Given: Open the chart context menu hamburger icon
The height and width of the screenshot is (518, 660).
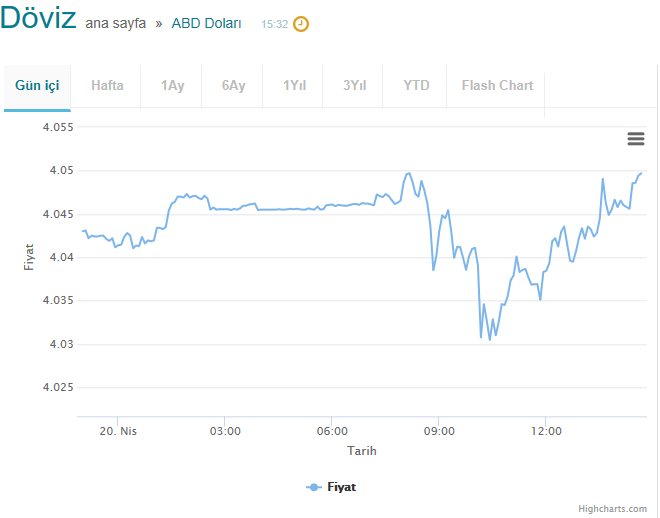Looking at the screenshot, I should pos(636,138).
